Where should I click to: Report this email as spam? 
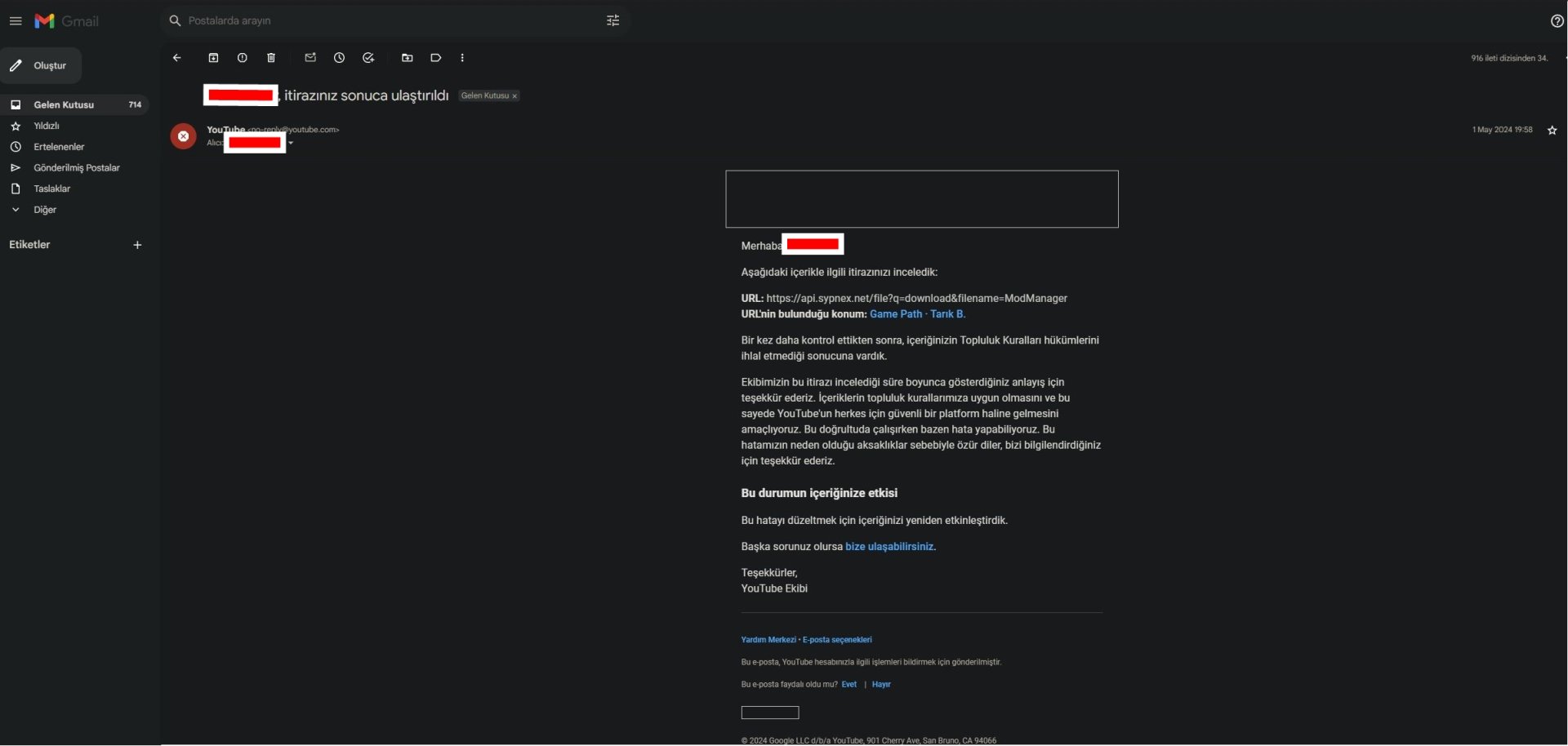coord(243,58)
